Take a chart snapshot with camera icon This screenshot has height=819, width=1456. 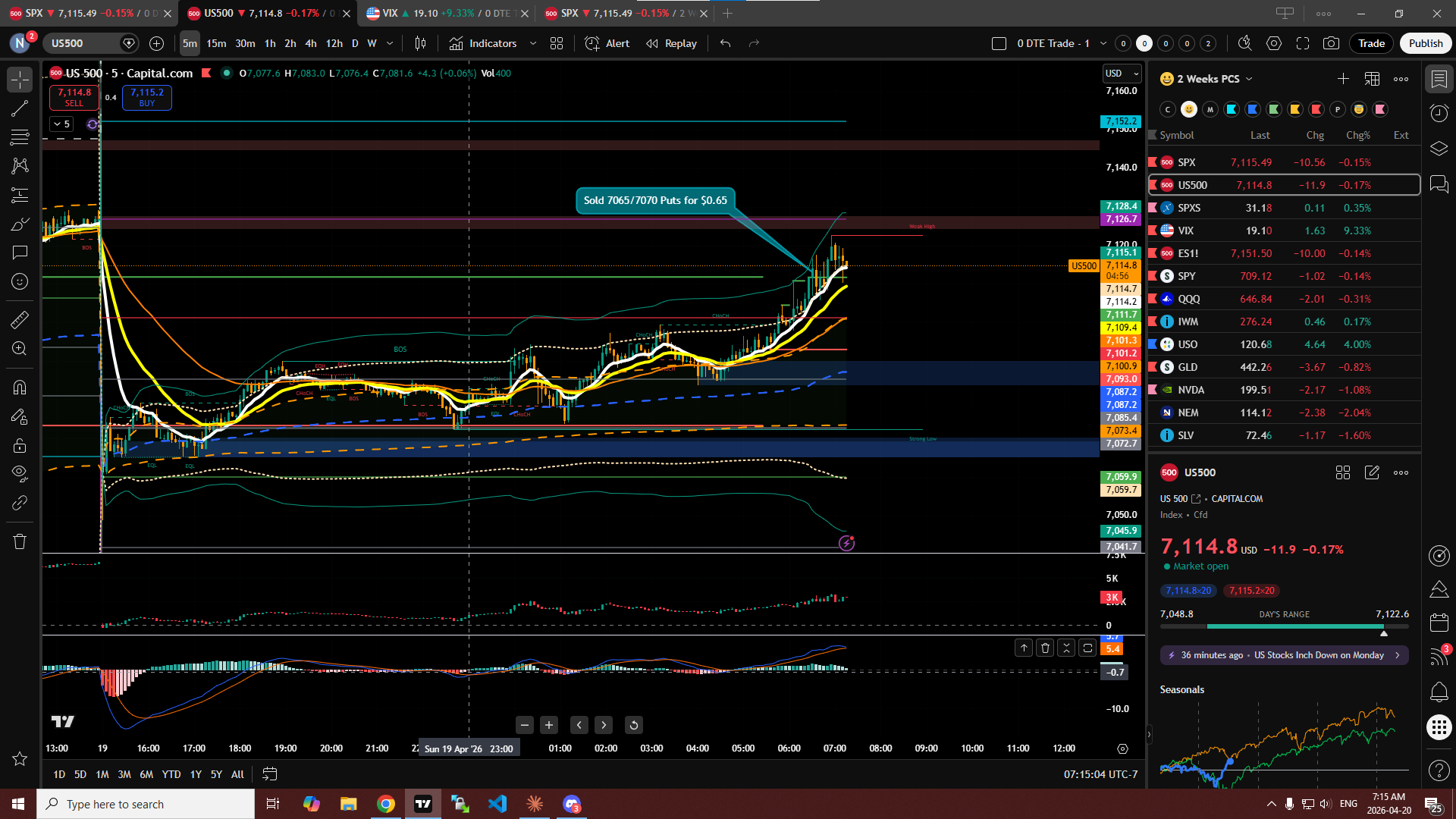[x=1331, y=43]
